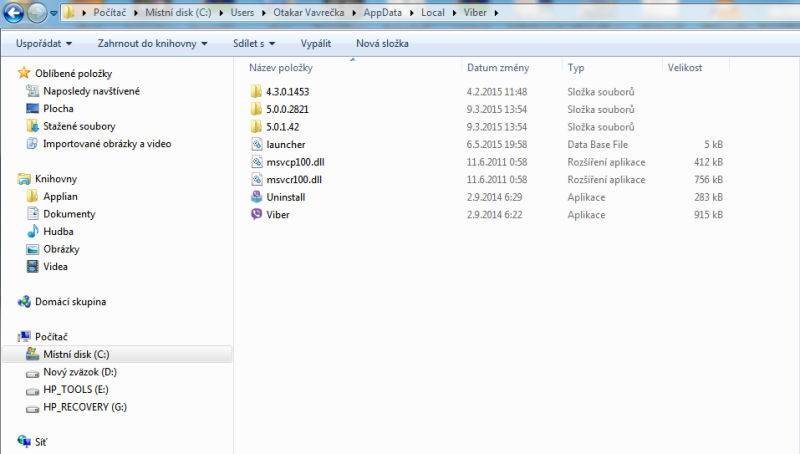Click the back navigation arrow button

[x=14, y=14]
